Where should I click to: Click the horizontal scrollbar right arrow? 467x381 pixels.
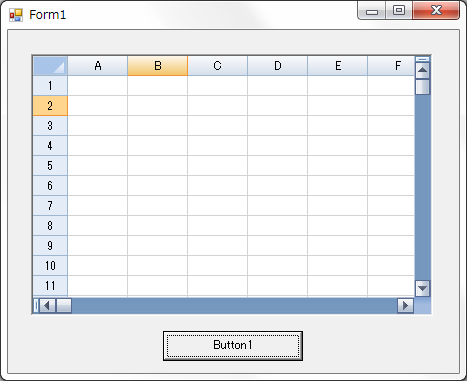(405, 306)
